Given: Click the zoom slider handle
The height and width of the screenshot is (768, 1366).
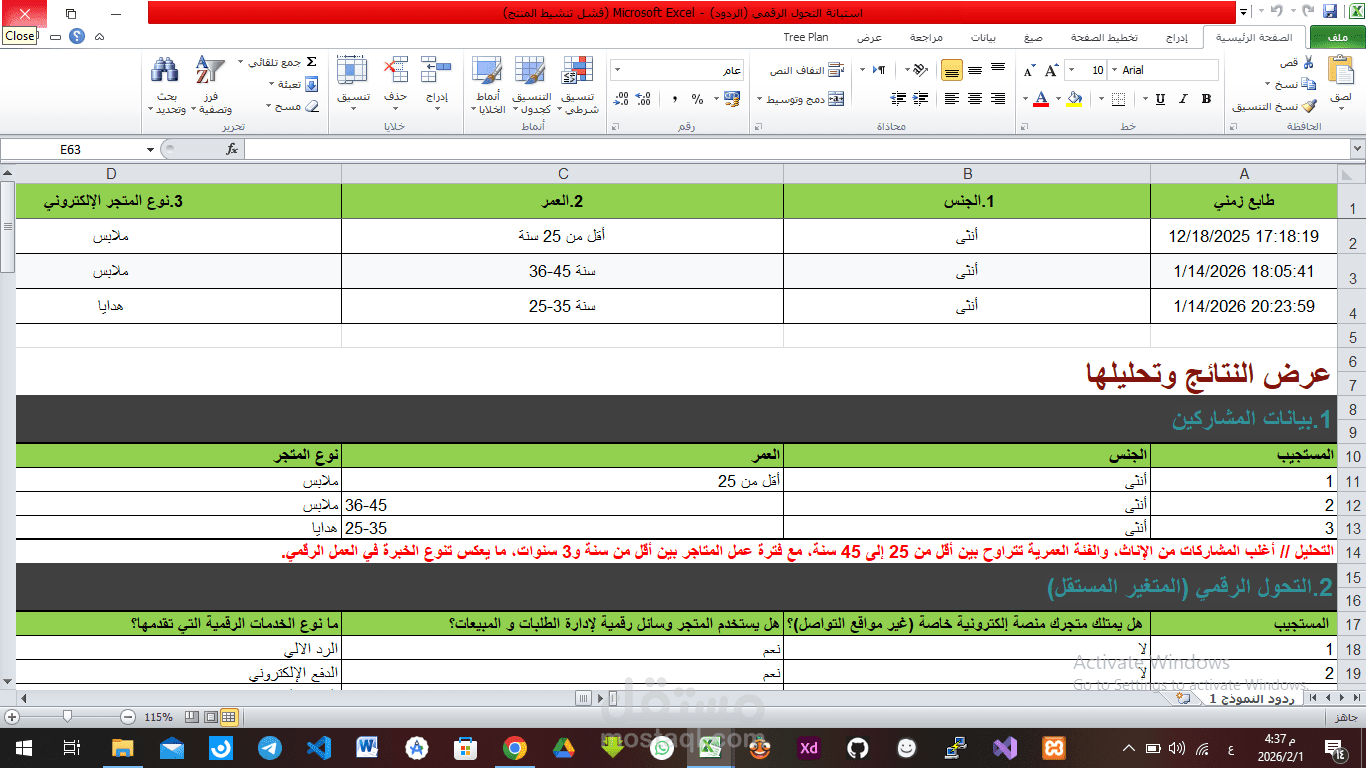Looking at the screenshot, I should pos(67,717).
